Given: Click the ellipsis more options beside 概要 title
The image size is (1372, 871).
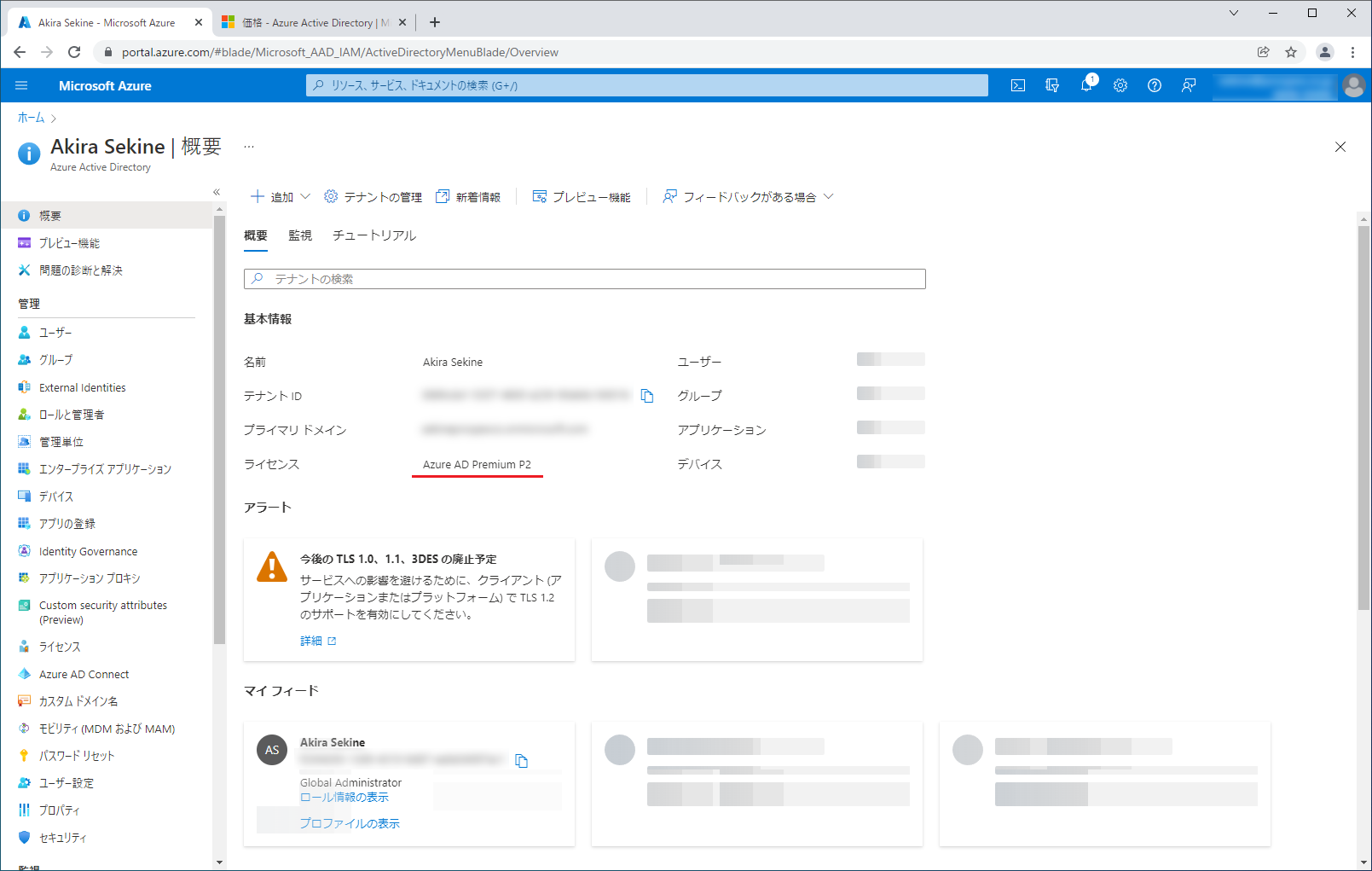Looking at the screenshot, I should click(x=249, y=147).
